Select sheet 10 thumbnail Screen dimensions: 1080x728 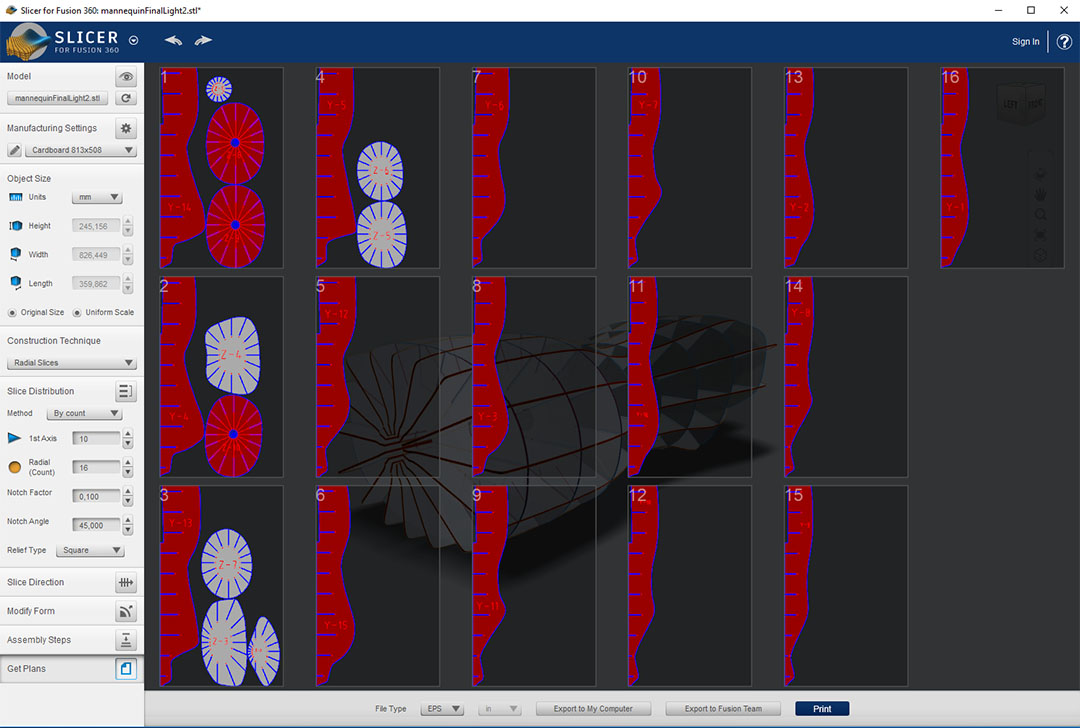point(689,167)
